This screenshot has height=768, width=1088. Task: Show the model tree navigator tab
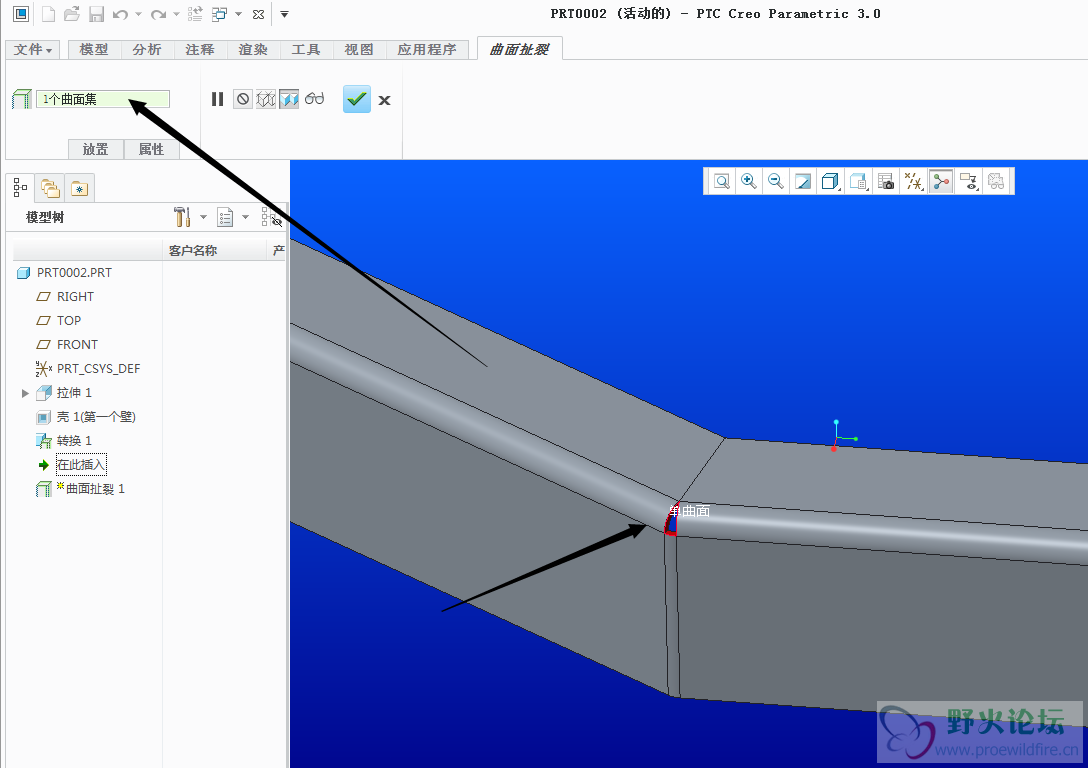tap(21, 187)
